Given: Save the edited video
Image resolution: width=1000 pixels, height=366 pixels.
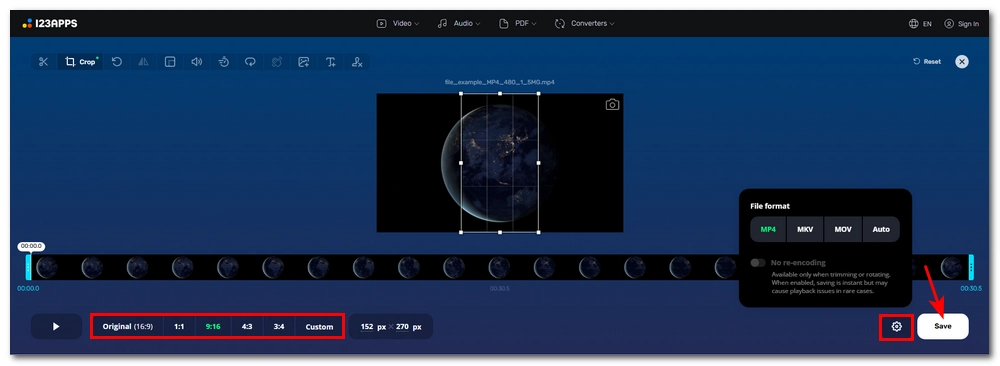Looking at the screenshot, I should click(943, 326).
